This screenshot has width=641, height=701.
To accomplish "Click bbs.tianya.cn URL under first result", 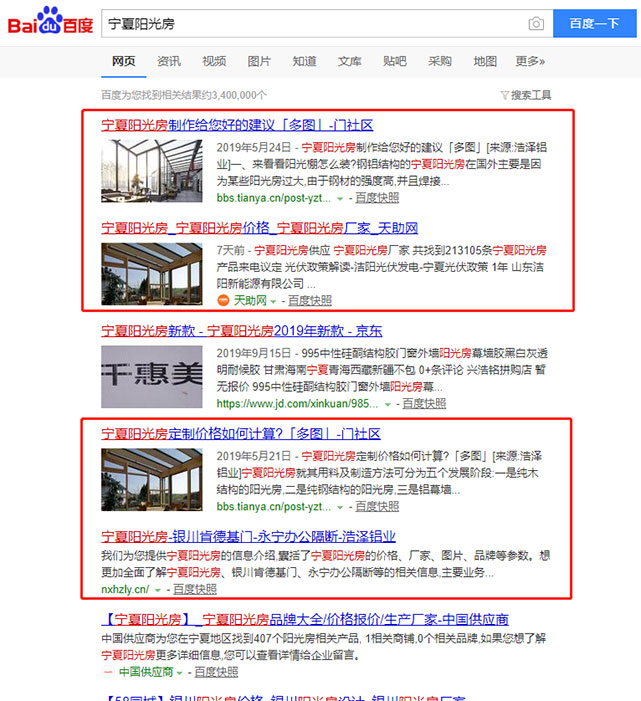I will (x=274, y=198).
